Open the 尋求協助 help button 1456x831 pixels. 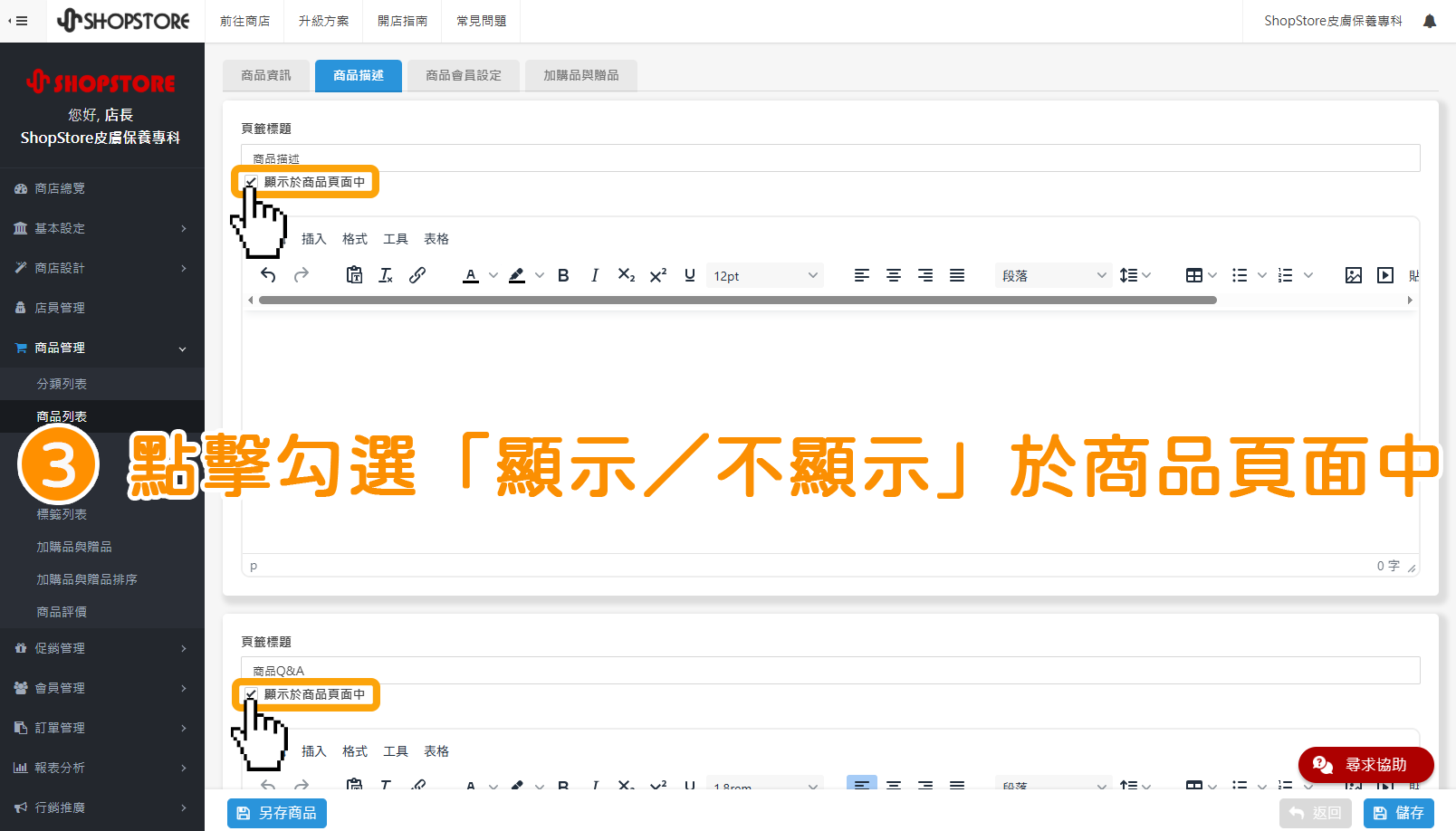[x=1365, y=765]
